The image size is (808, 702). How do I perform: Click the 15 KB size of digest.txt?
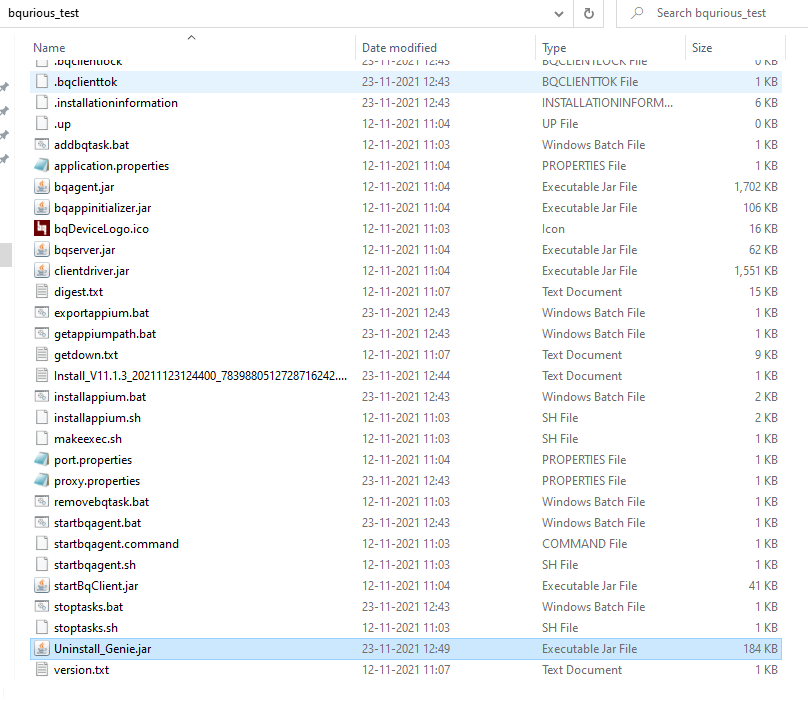763,292
